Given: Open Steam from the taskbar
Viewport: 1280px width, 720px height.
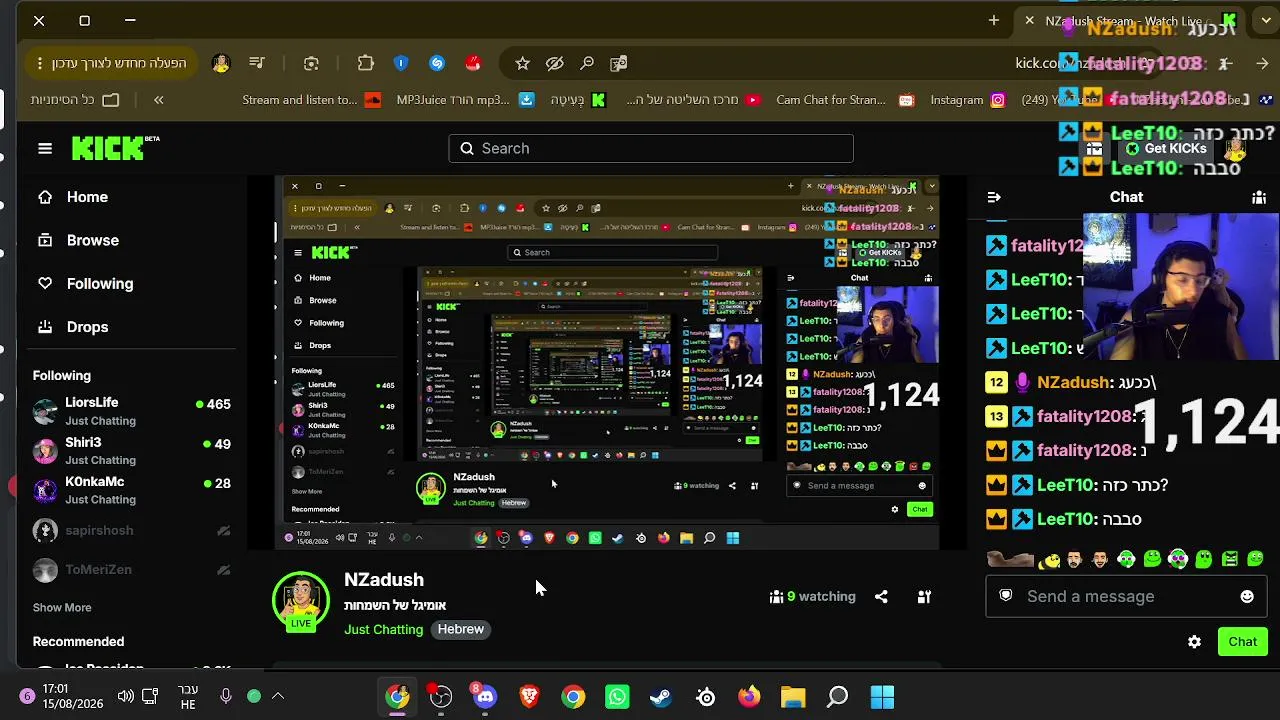Looking at the screenshot, I should (x=661, y=696).
